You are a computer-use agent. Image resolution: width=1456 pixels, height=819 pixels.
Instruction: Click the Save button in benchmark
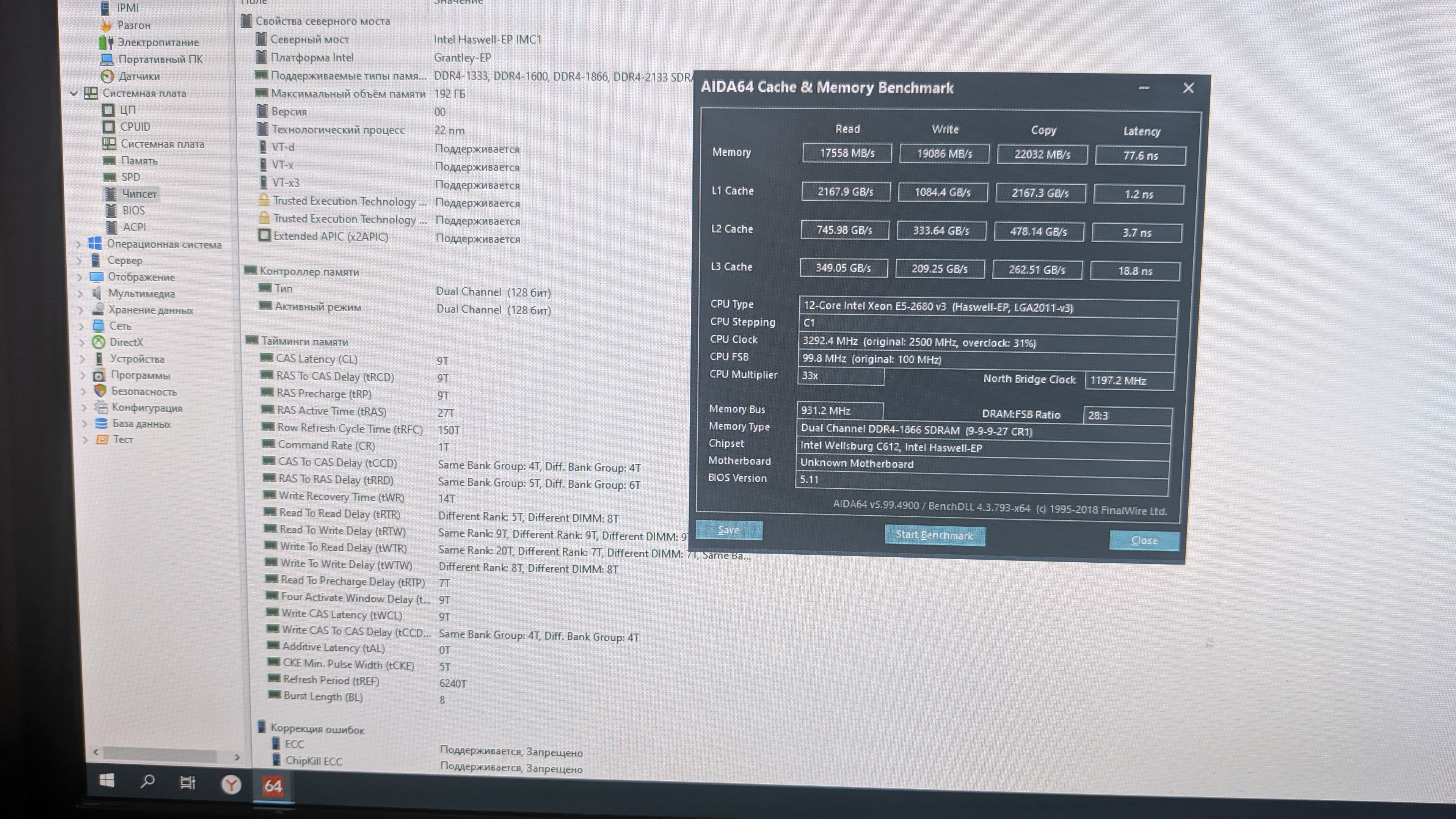tap(728, 530)
